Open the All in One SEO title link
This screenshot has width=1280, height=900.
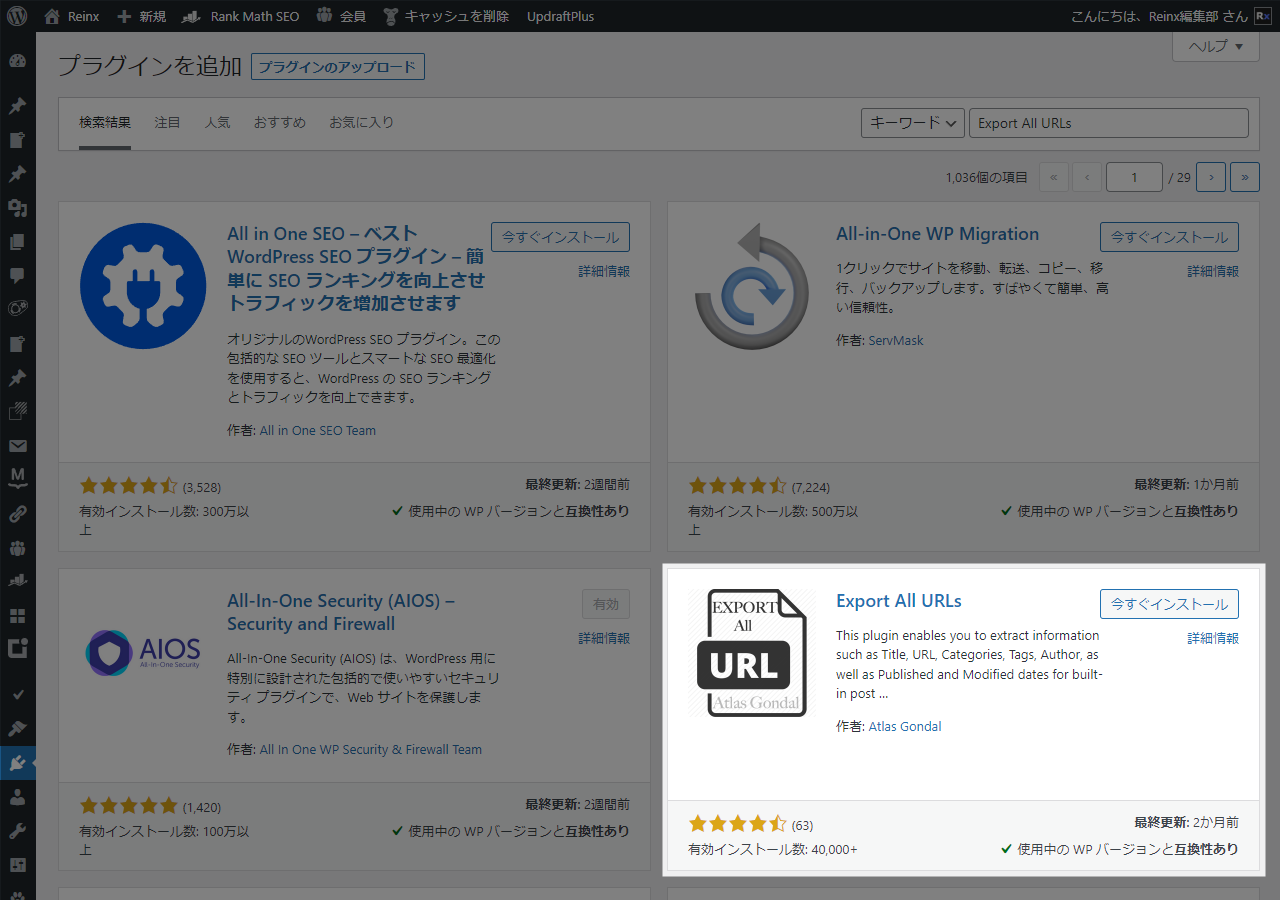pos(356,268)
